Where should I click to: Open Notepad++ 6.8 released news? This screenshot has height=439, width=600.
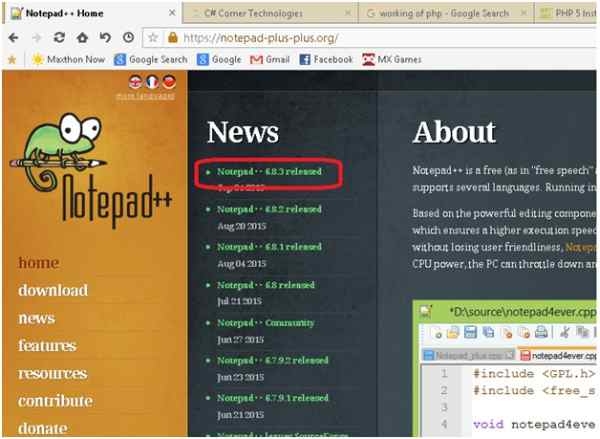266,285
